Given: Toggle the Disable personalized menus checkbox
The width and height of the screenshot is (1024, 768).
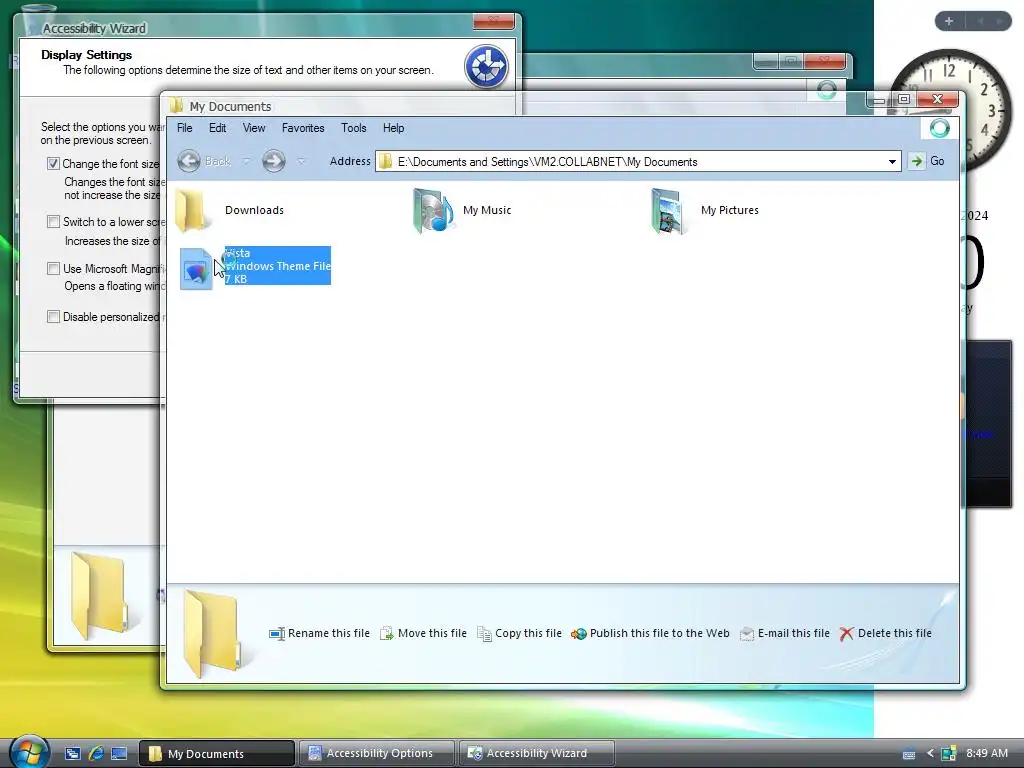Looking at the screenshot, I should [54, 317].
